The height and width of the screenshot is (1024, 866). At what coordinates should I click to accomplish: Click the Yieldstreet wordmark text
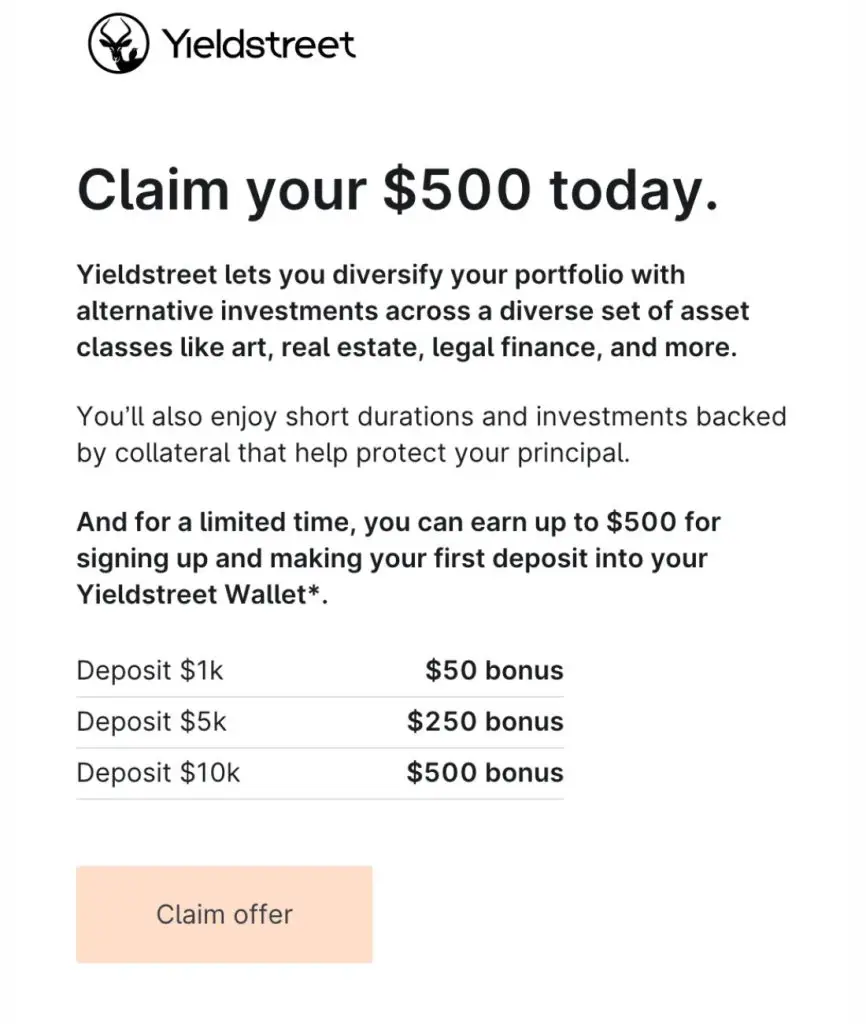[x=259, y=44]
